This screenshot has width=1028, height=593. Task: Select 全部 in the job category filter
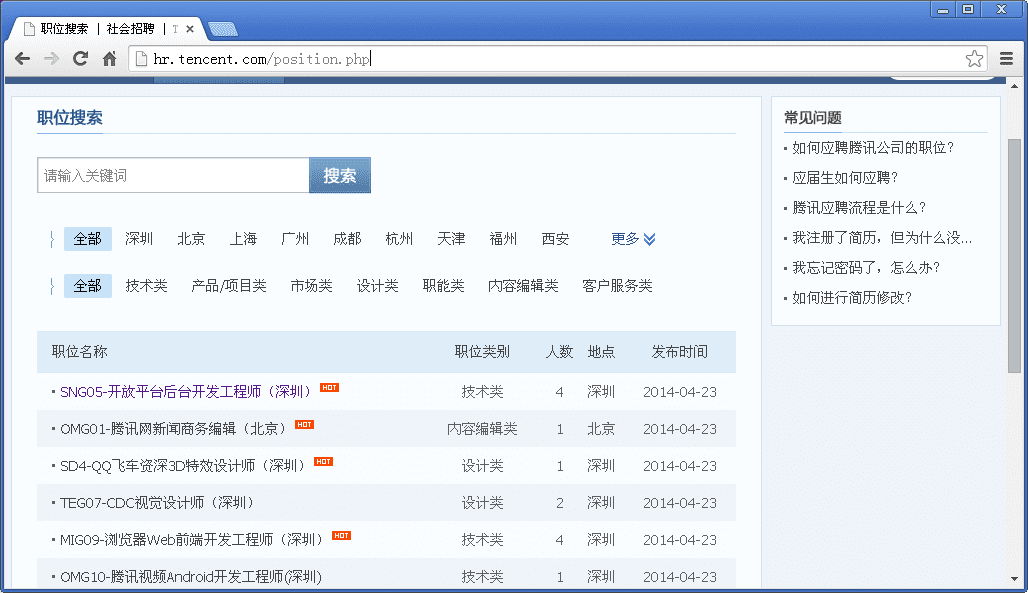[88, 286]
